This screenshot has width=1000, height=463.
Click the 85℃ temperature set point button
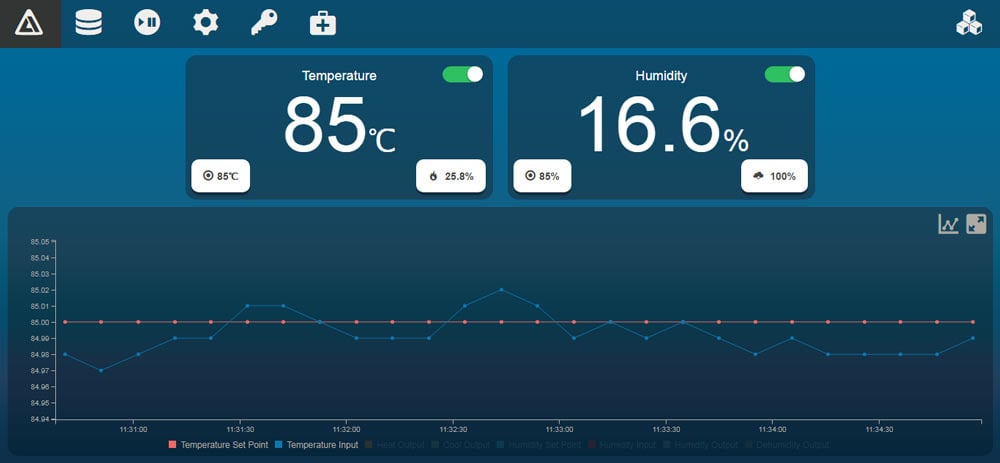pyautogui.click(x=221, y=176)
